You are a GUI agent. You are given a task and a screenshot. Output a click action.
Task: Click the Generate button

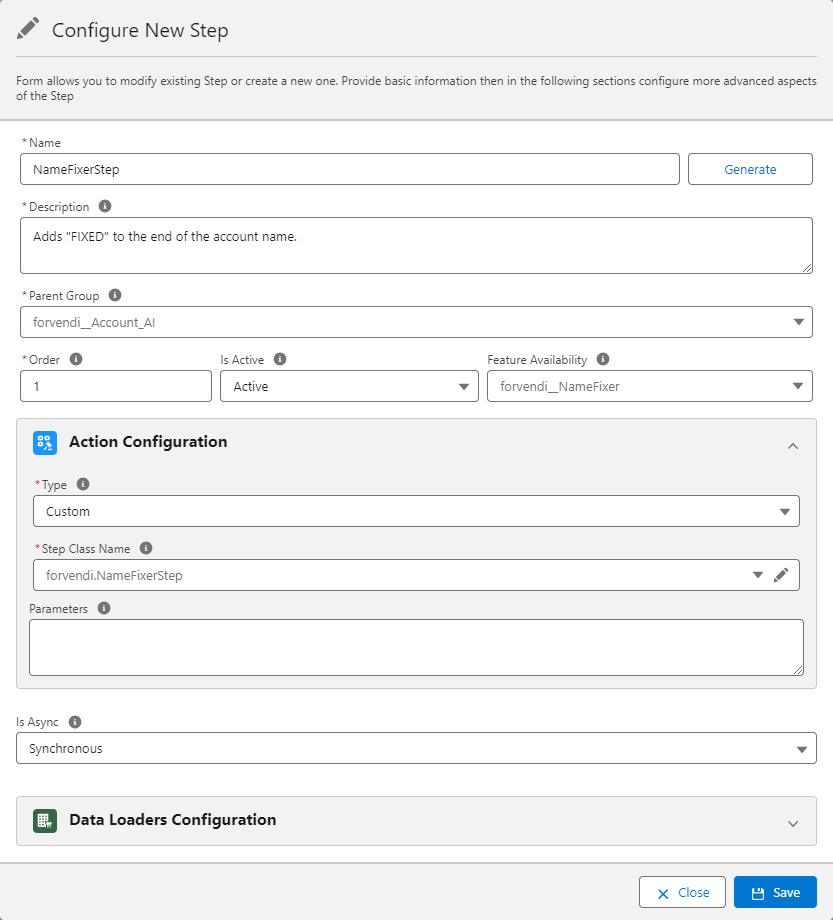(750, 169)
